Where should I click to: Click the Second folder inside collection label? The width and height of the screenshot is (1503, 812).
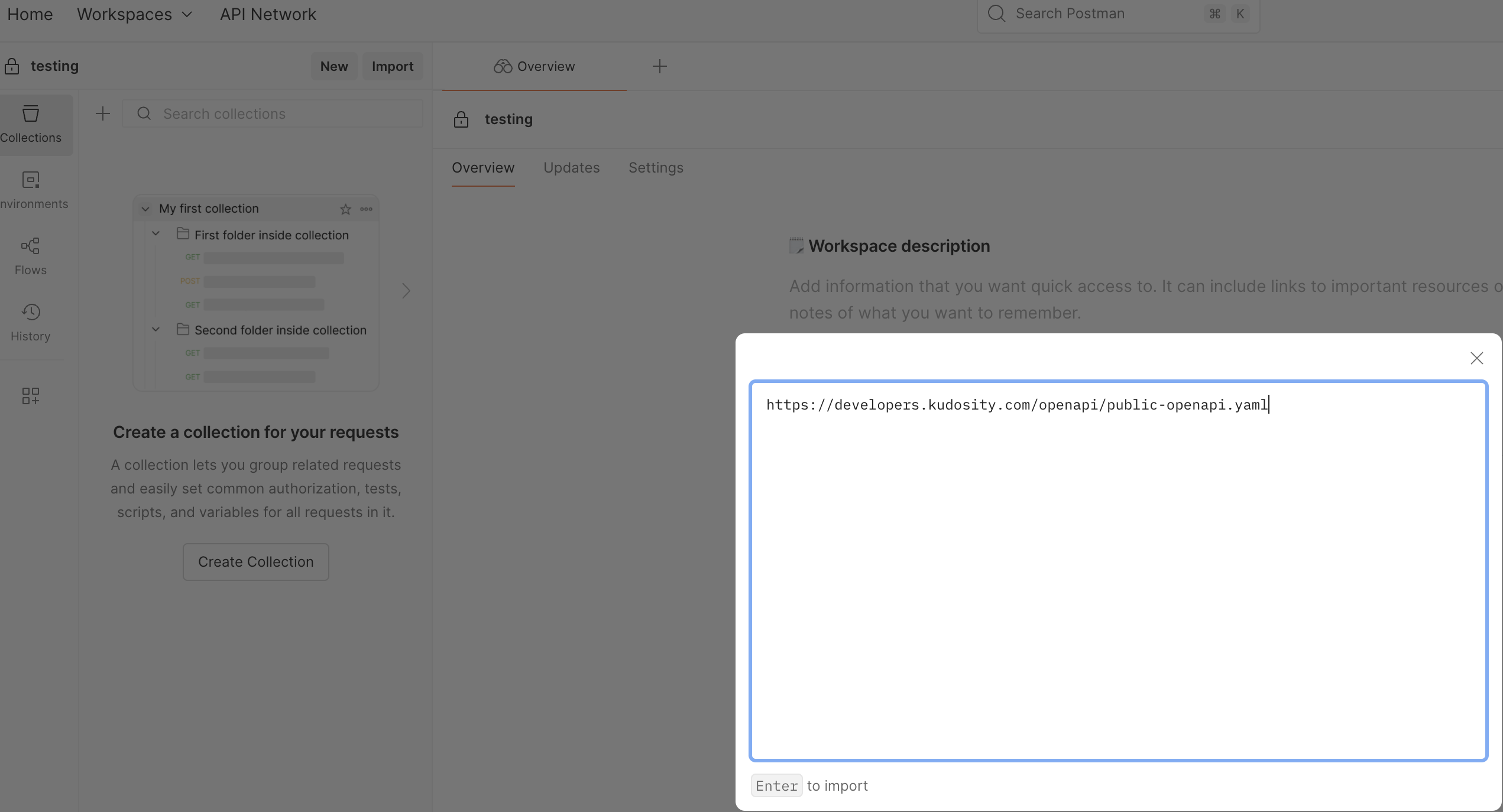coord(280,330)
